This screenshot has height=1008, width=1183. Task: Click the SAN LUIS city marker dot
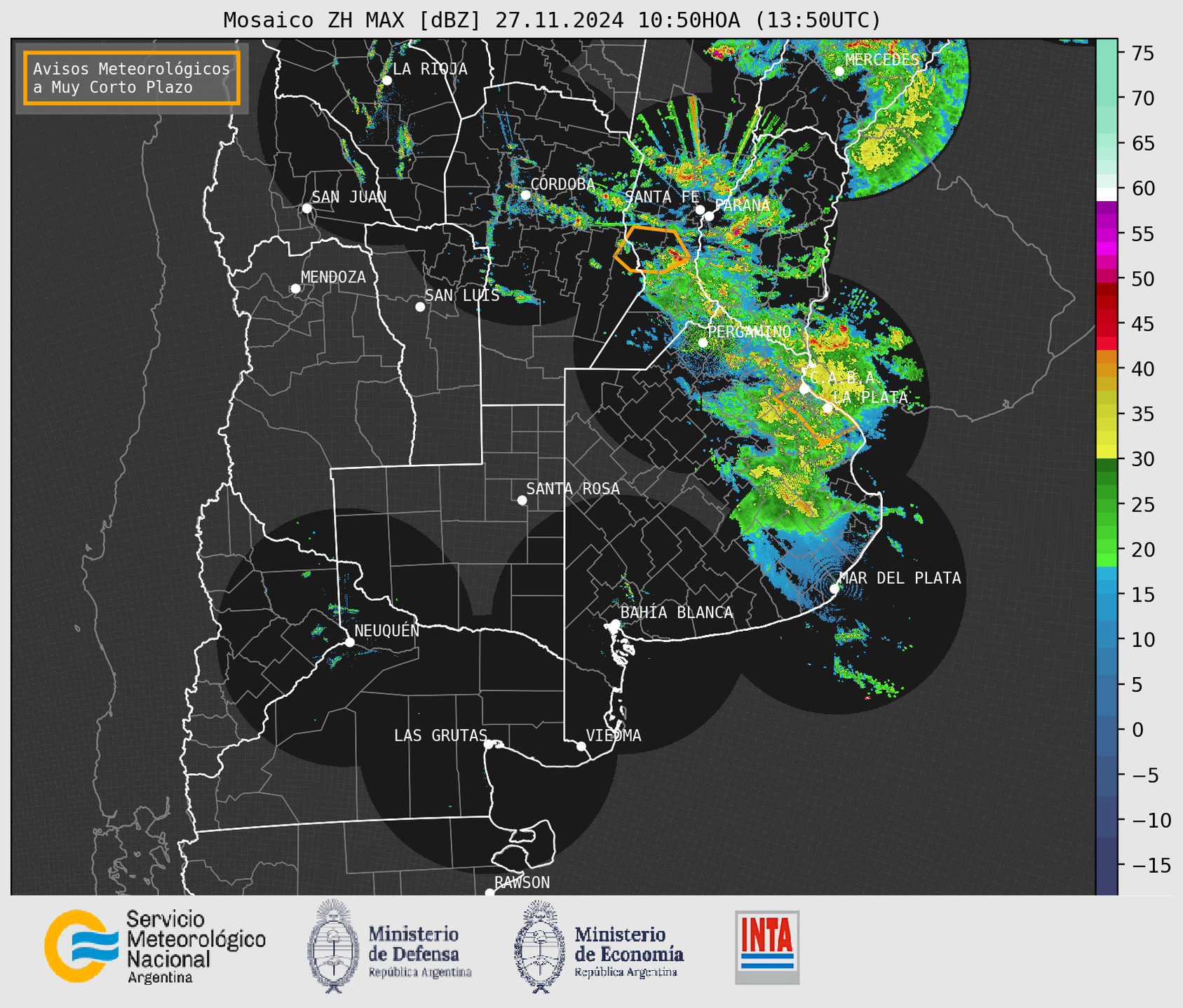point(420,307)
